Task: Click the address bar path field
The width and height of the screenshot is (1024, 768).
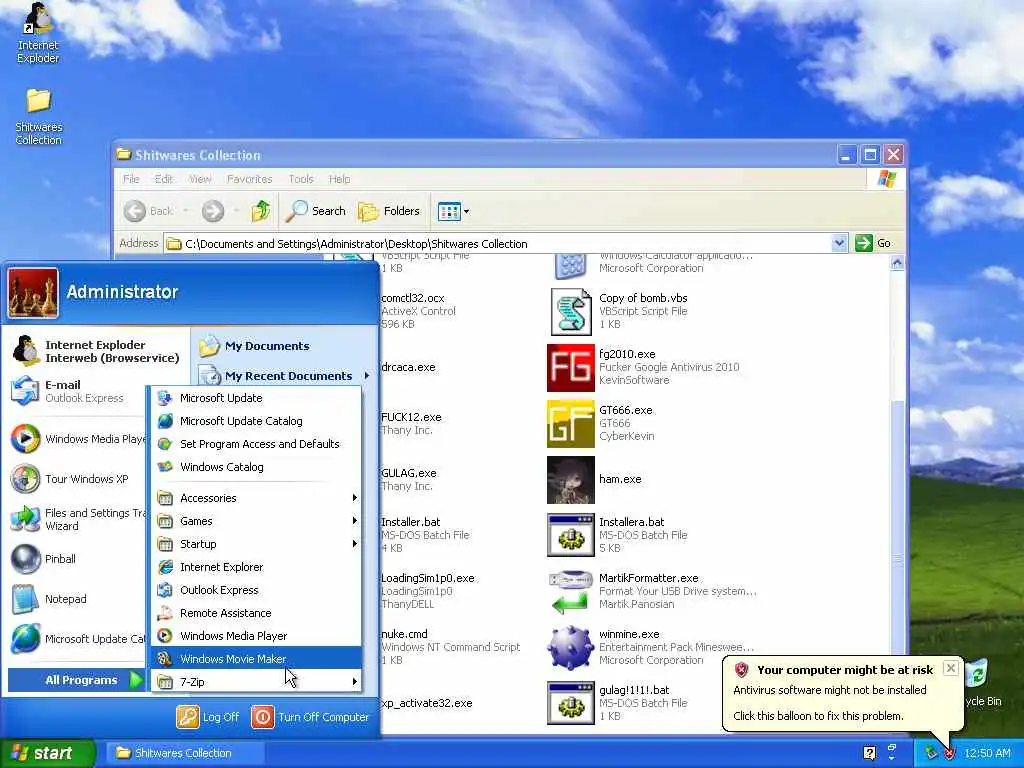Action: click(x=499, y=244)
